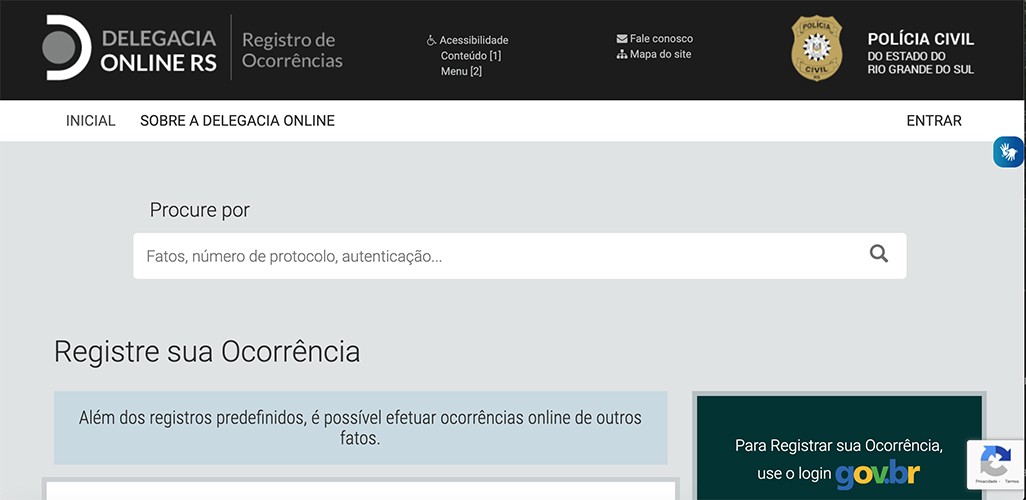Click the envelope icon for Fale conosco
Screen dimensions: 1026x500
(622, 39)
